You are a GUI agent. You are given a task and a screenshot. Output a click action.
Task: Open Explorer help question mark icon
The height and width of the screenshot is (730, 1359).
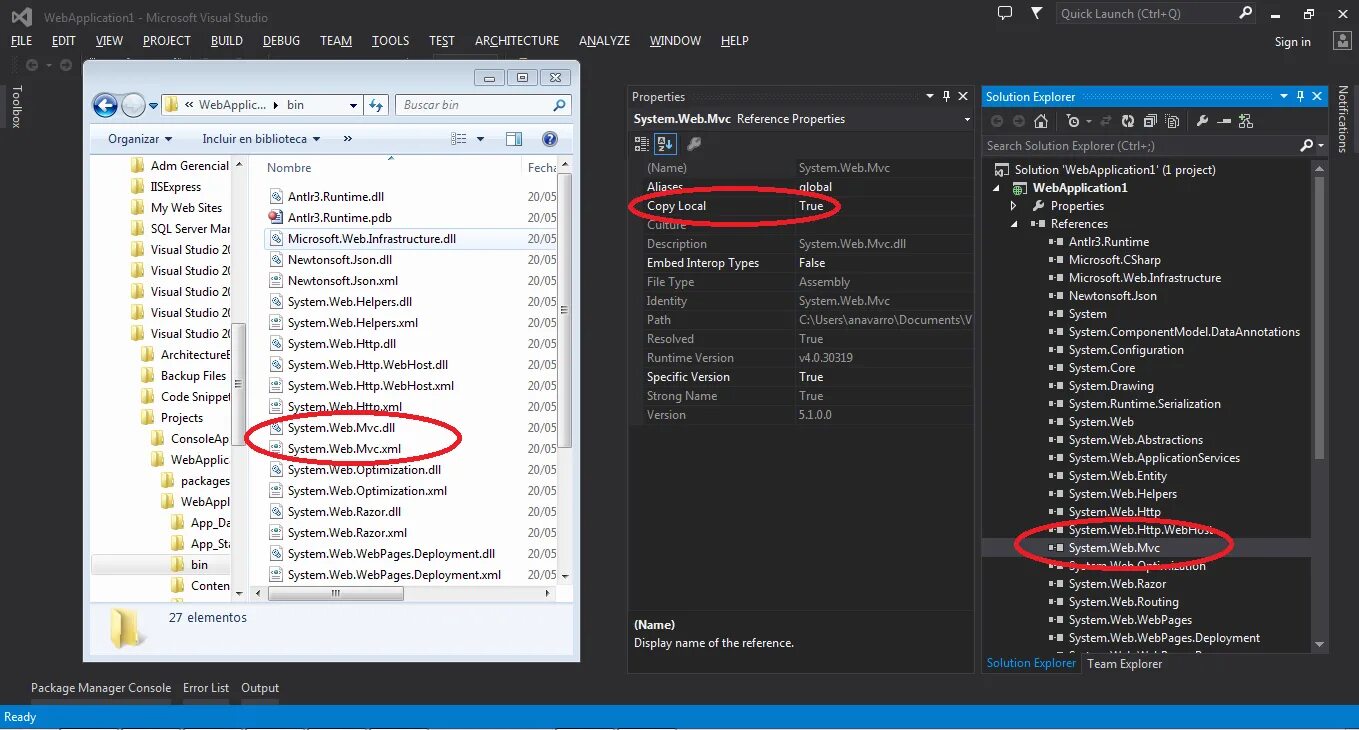[549, 139]
